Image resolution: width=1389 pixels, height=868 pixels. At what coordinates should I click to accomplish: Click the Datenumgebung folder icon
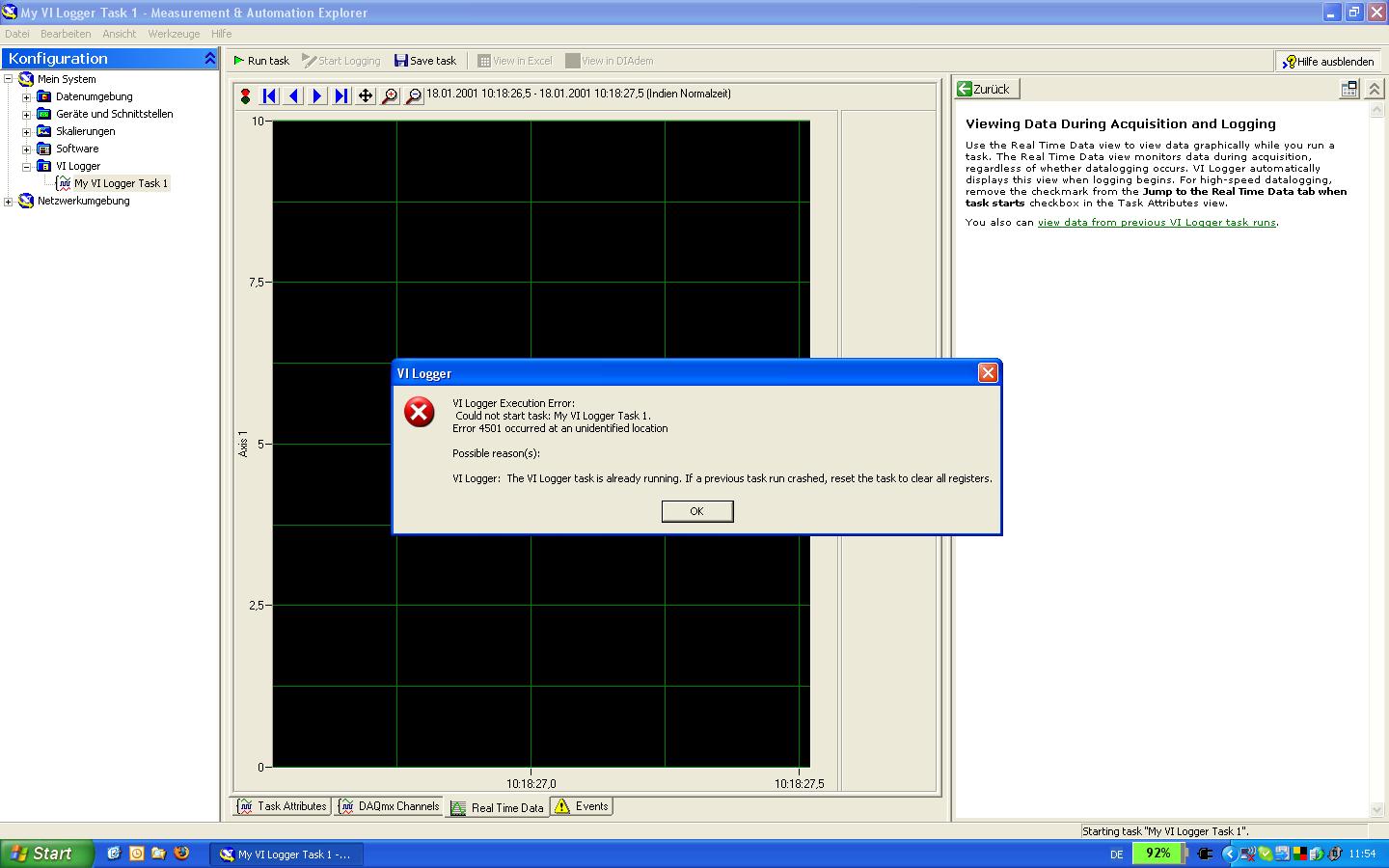[43, 96]
